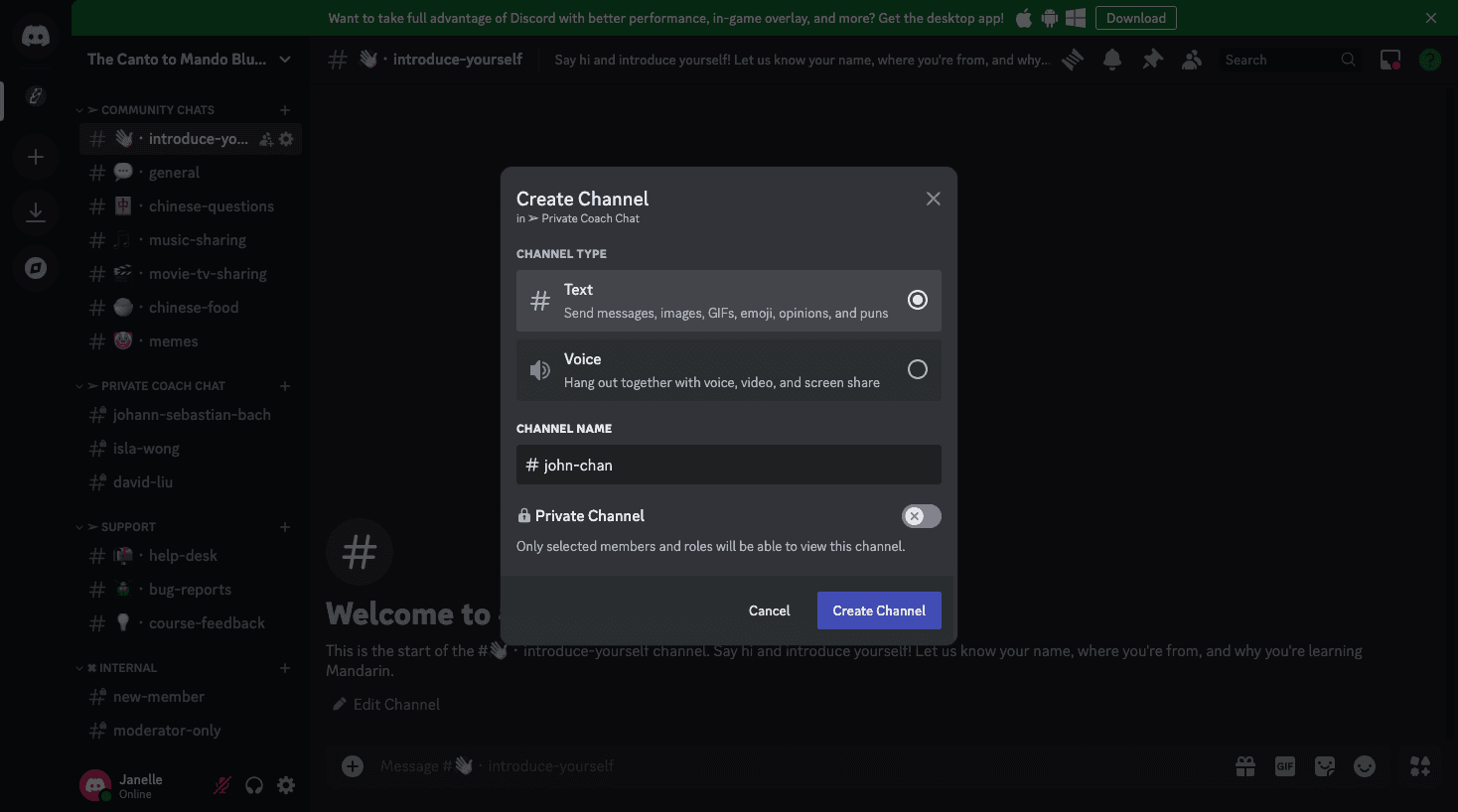The width and height of the screenshot is (1458, 812).
Task: Open Download Apps icon in sidebar
Action: 36,212
